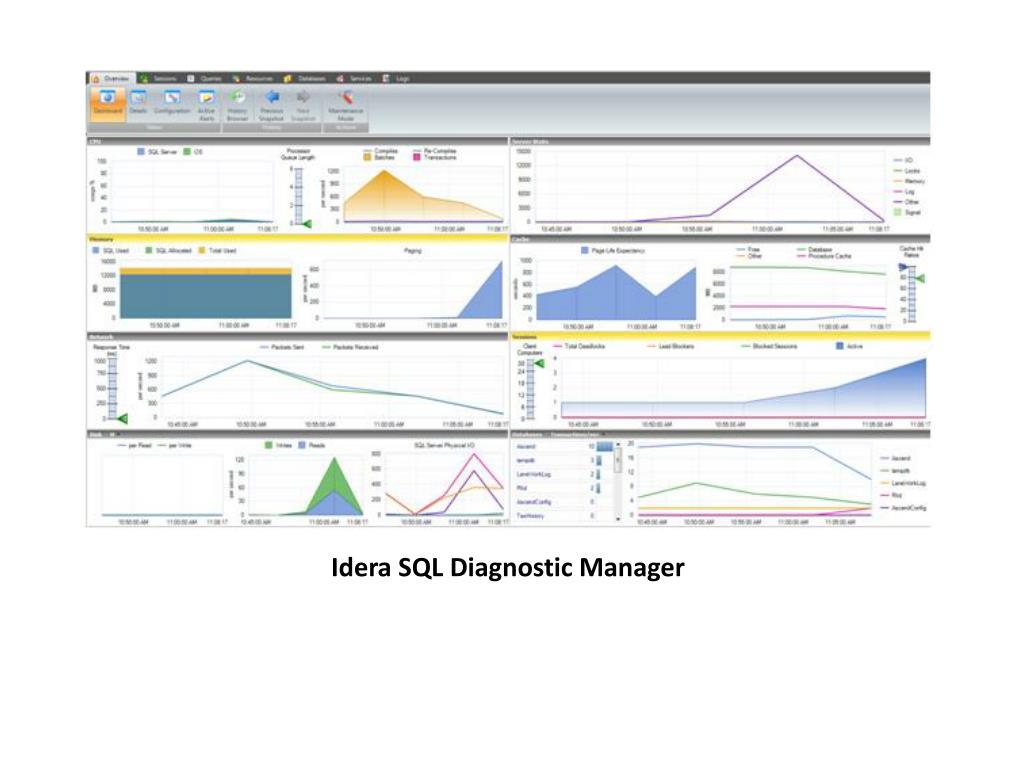Screen dimensions: 1024x768
Task: Click the Batches legend swatch
Action: coord(367,157)
